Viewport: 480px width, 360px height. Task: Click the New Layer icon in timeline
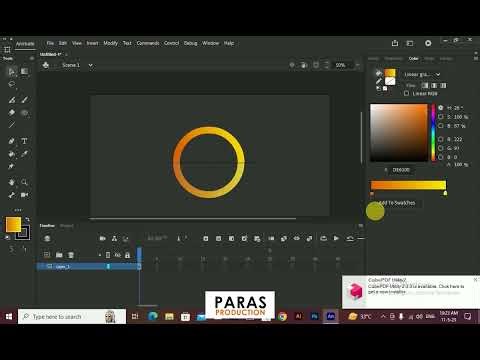(x=47, y=255)
